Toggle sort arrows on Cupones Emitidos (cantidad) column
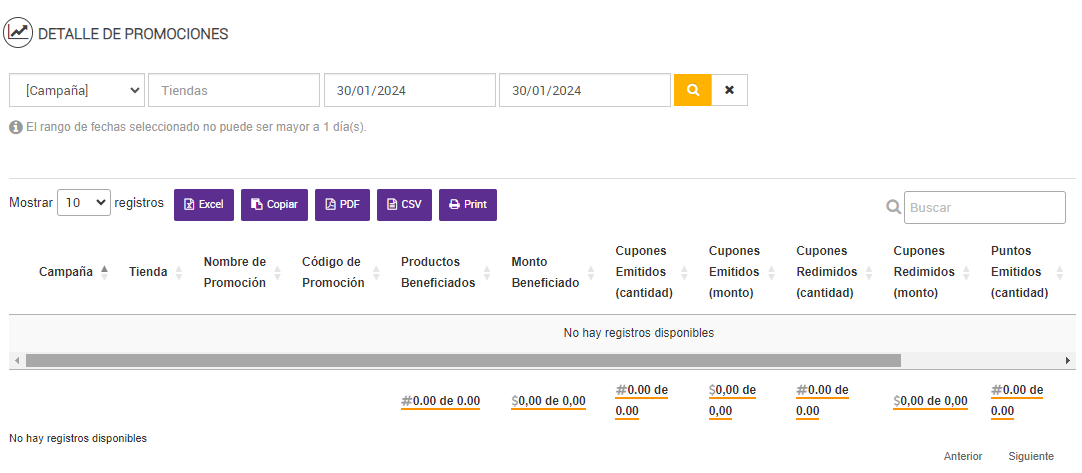Screen dimensions: 1082x473 pos(684,273)
